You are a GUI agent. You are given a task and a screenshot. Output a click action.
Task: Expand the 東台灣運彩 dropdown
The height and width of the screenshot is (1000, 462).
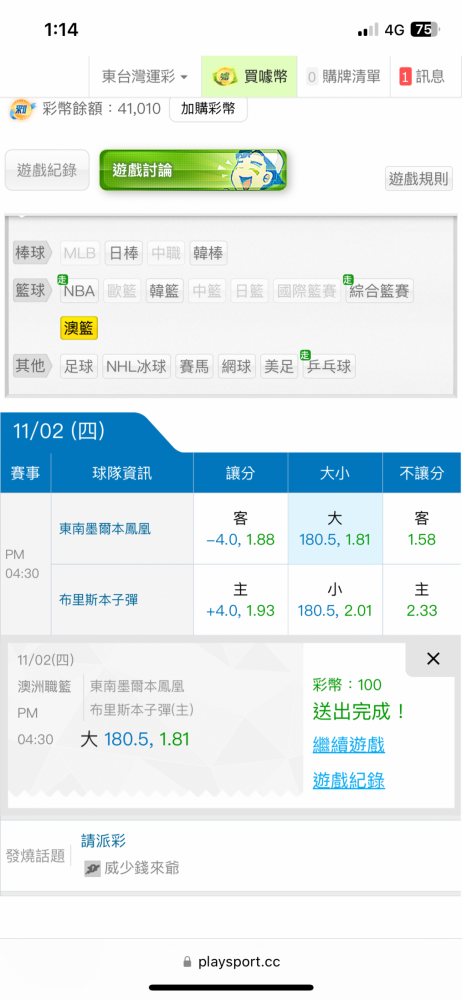coord(145,77)
